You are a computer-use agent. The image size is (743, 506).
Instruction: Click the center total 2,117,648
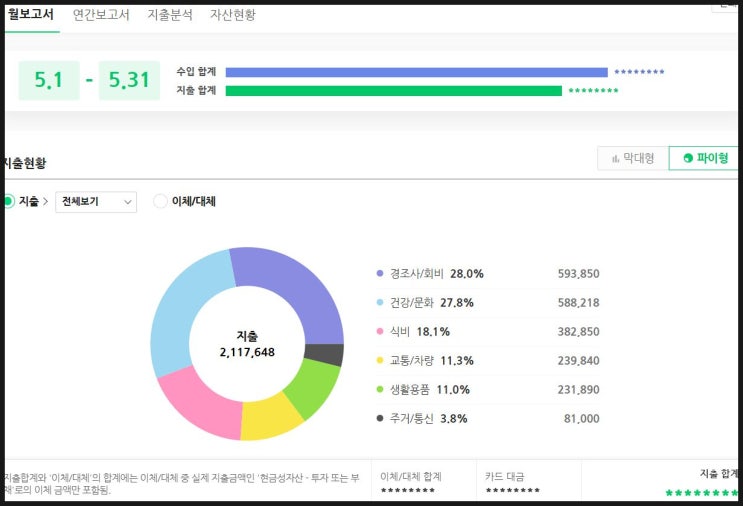pos(247,352)
